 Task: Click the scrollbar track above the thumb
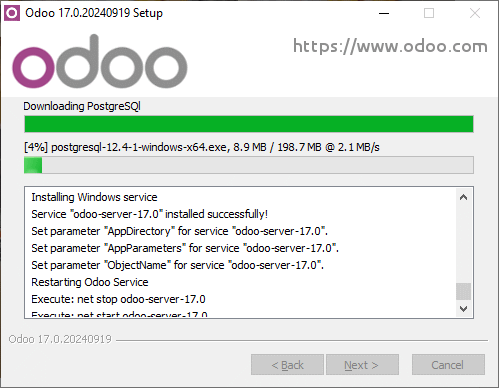click(463, 244)
